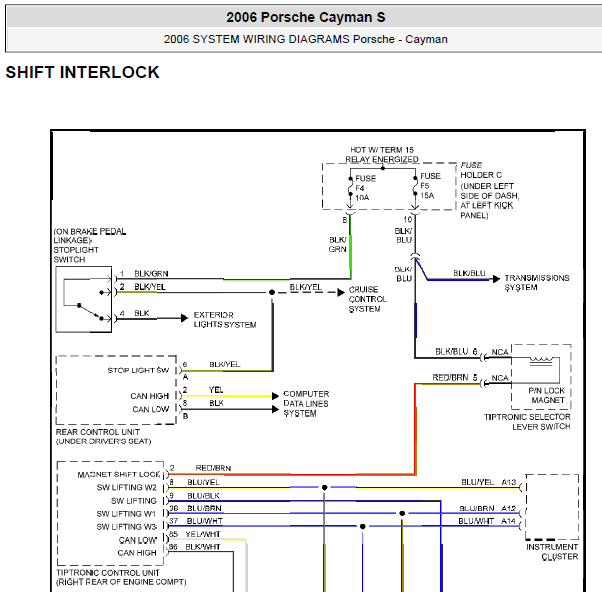Click the "TIPTRONIC CONTROL UNIT" label
This screenshot has height=592, width=602.
(x=108, y=572)
